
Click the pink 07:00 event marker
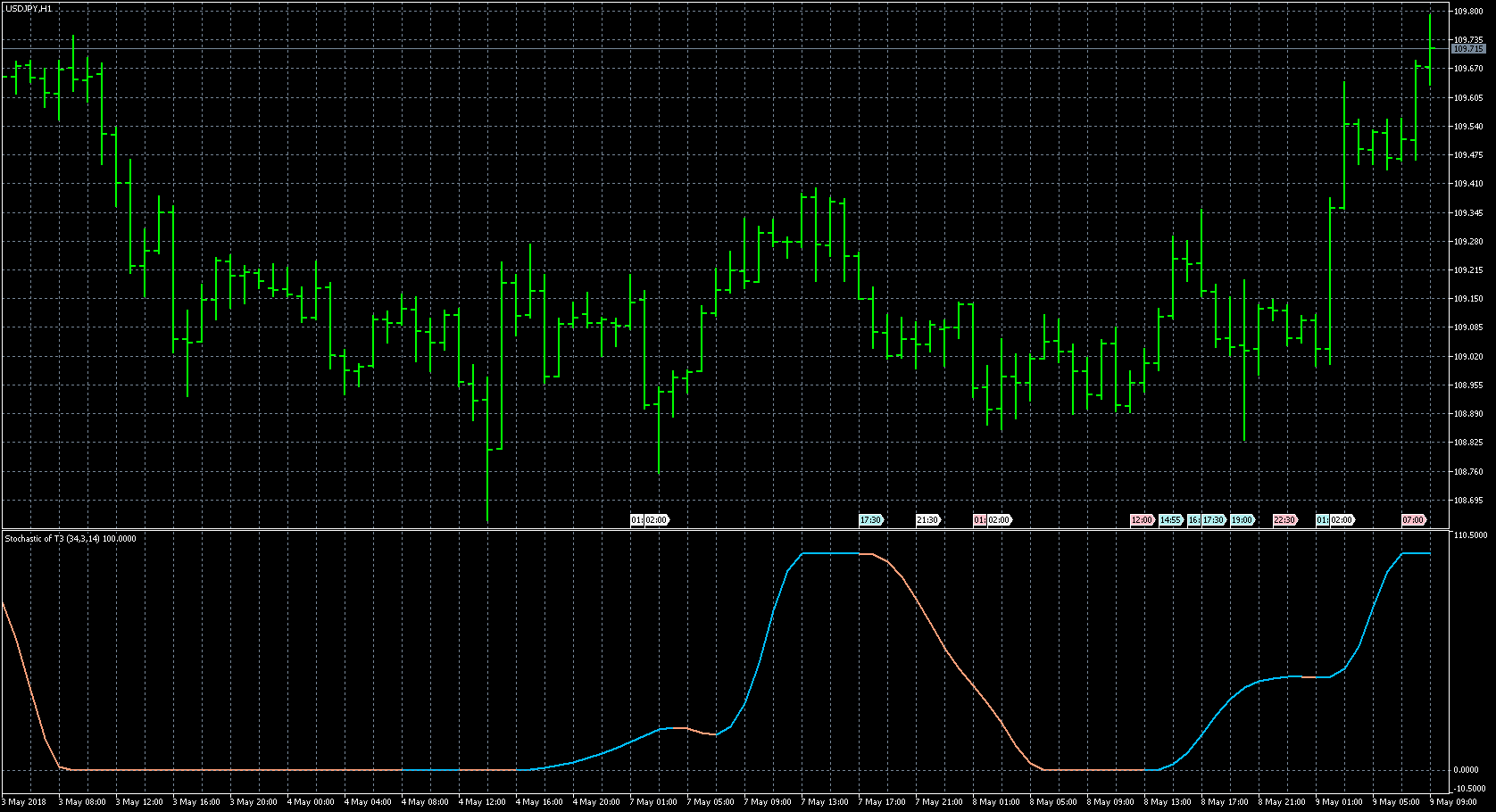(1413, 520)
